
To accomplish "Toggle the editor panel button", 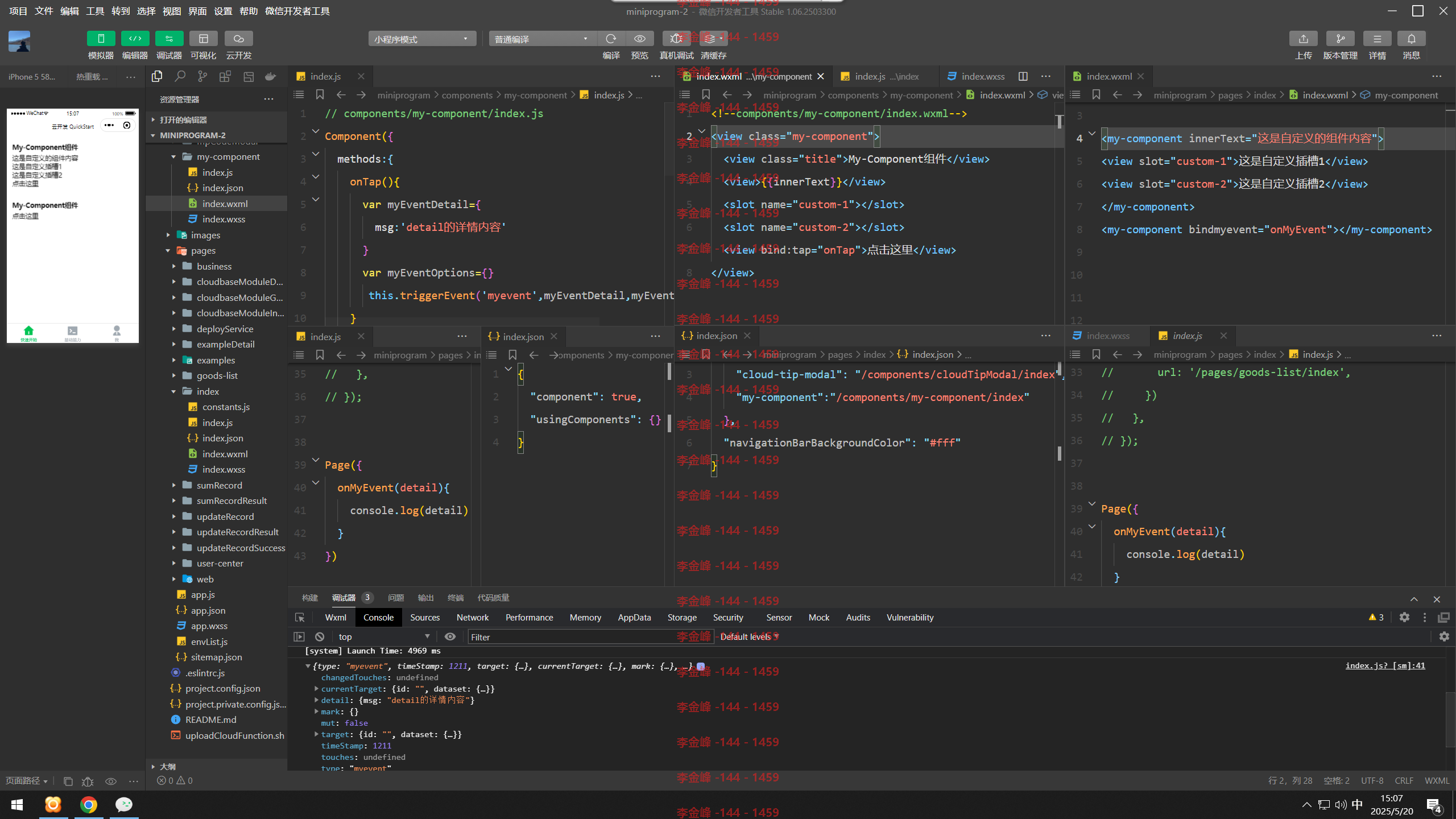I will click(x=135, y=39).
